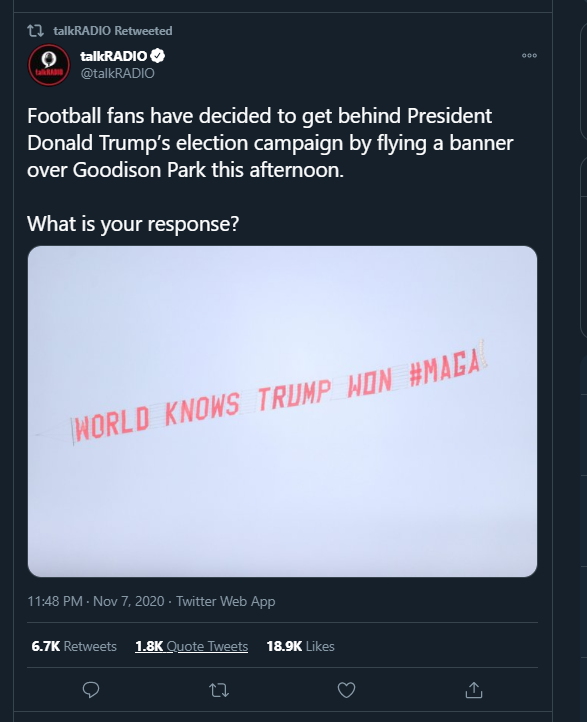
Task: Open the talkRADIO Retweeted link
Action: click(x=113, y=31)
